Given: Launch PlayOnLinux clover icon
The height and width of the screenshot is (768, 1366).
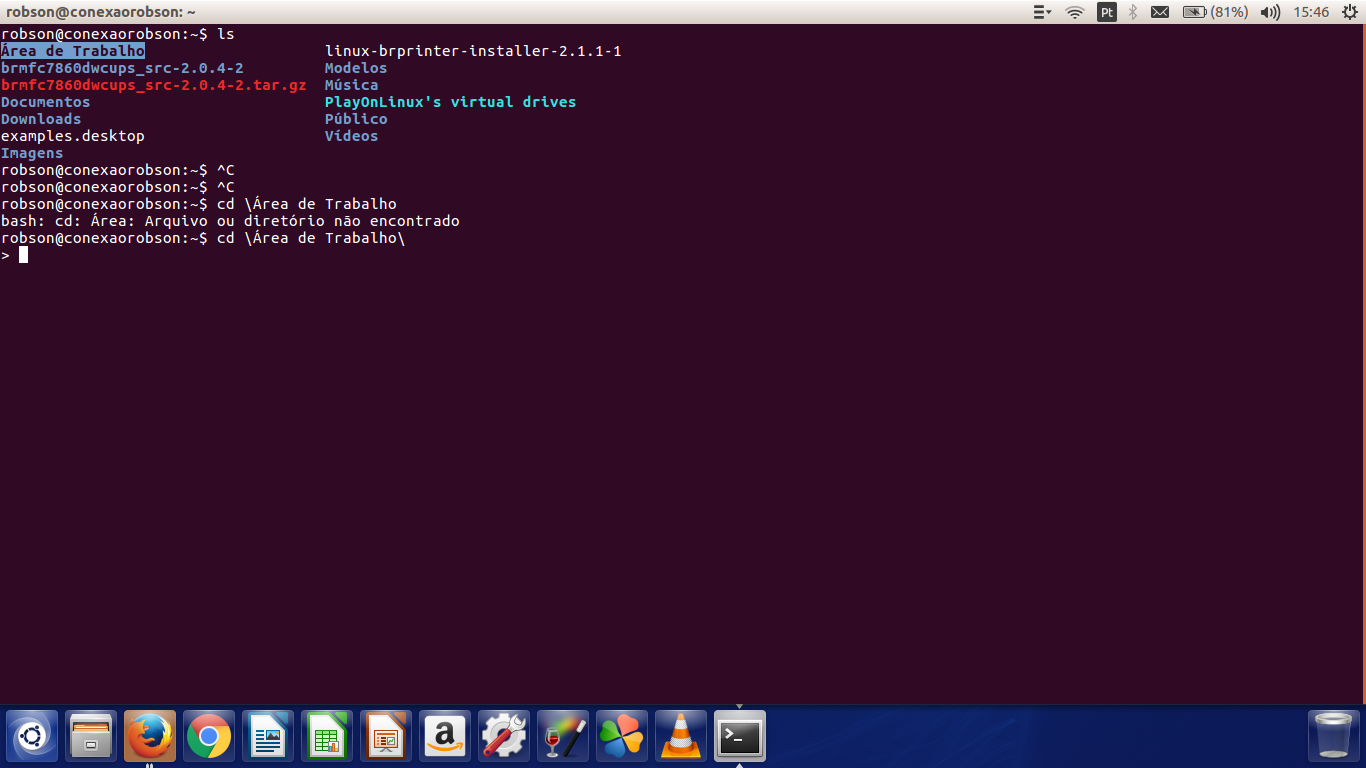Looking at the screenshot, I should [622, 737].
